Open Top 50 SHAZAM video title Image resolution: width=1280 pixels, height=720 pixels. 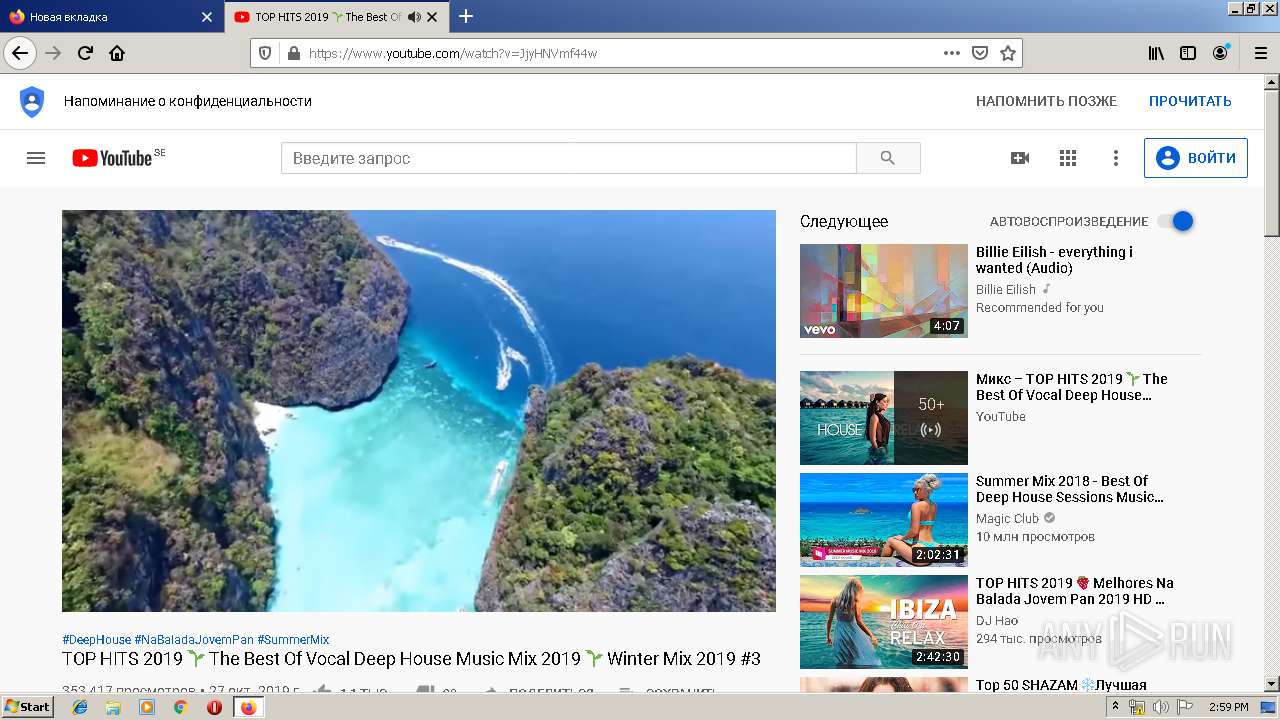[x=1061, y=685]
